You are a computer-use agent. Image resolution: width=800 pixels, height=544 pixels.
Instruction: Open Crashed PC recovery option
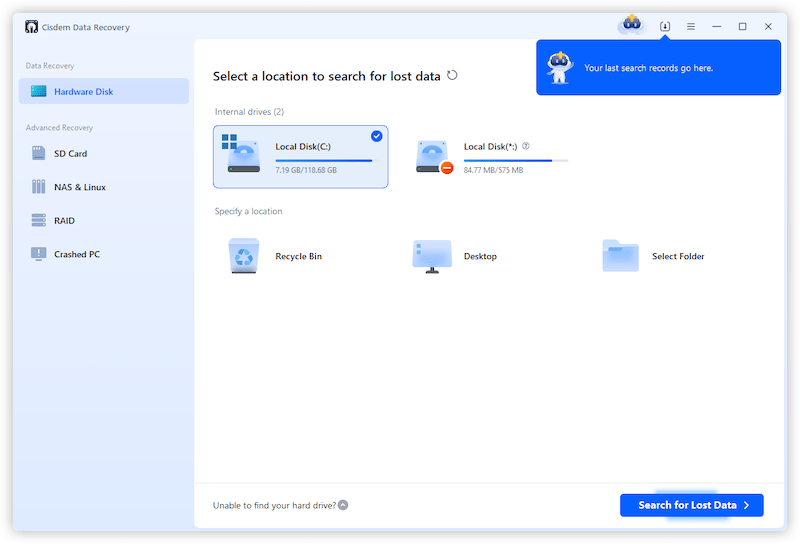(x=76, y=254)
